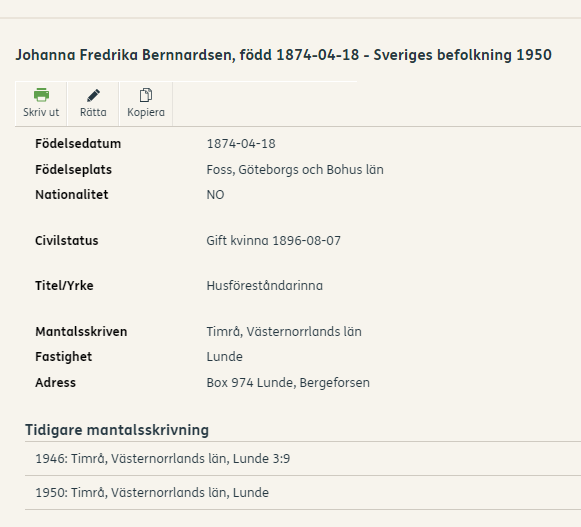This screenshot has height=527, width=581.
Task: Open the 1946 Lunde 3:9 registration row
Action: pos(303,458)
